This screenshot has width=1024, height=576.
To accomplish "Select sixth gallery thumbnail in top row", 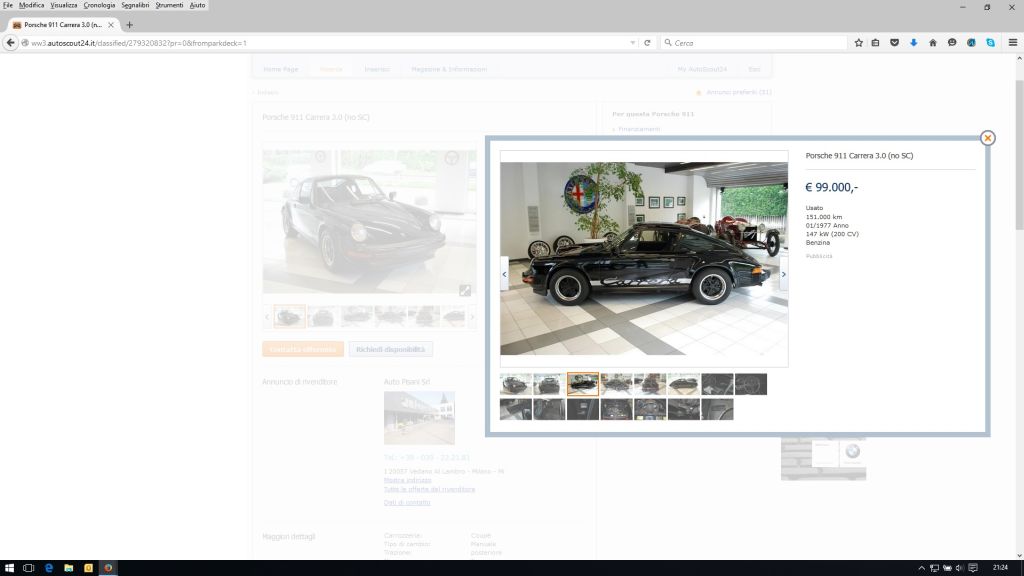I will coord(684,384).
